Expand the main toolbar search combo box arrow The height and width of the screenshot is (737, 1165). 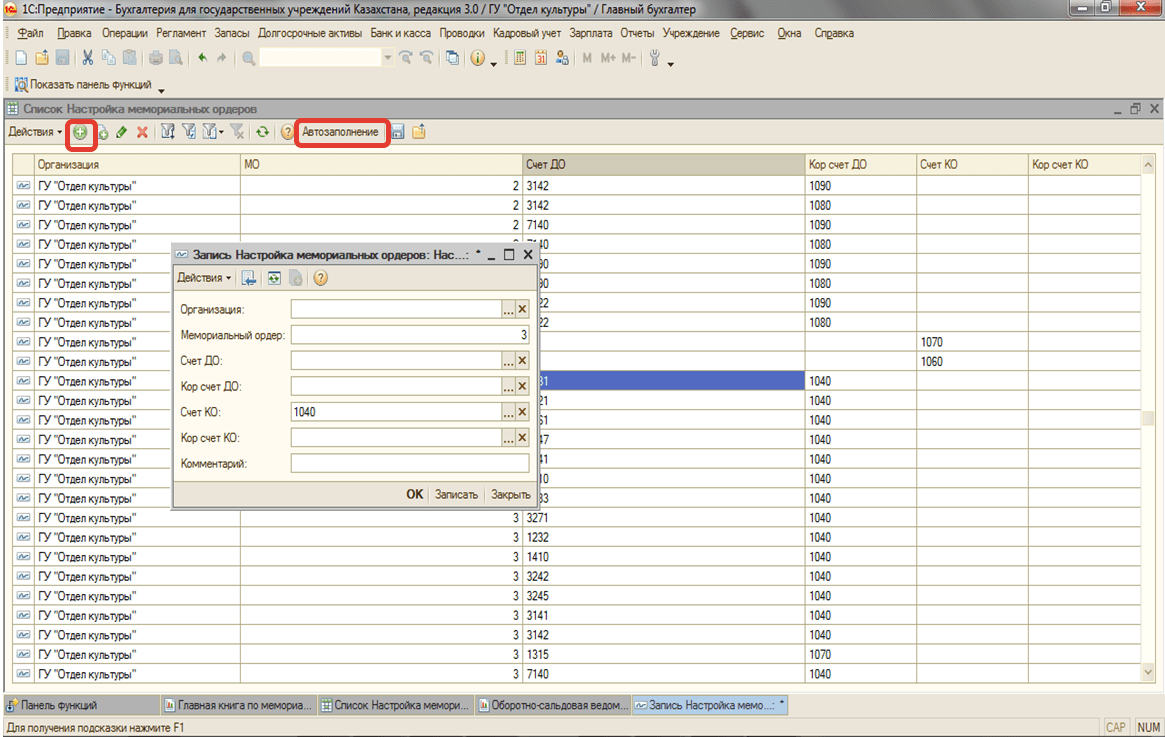pos(388,59)
